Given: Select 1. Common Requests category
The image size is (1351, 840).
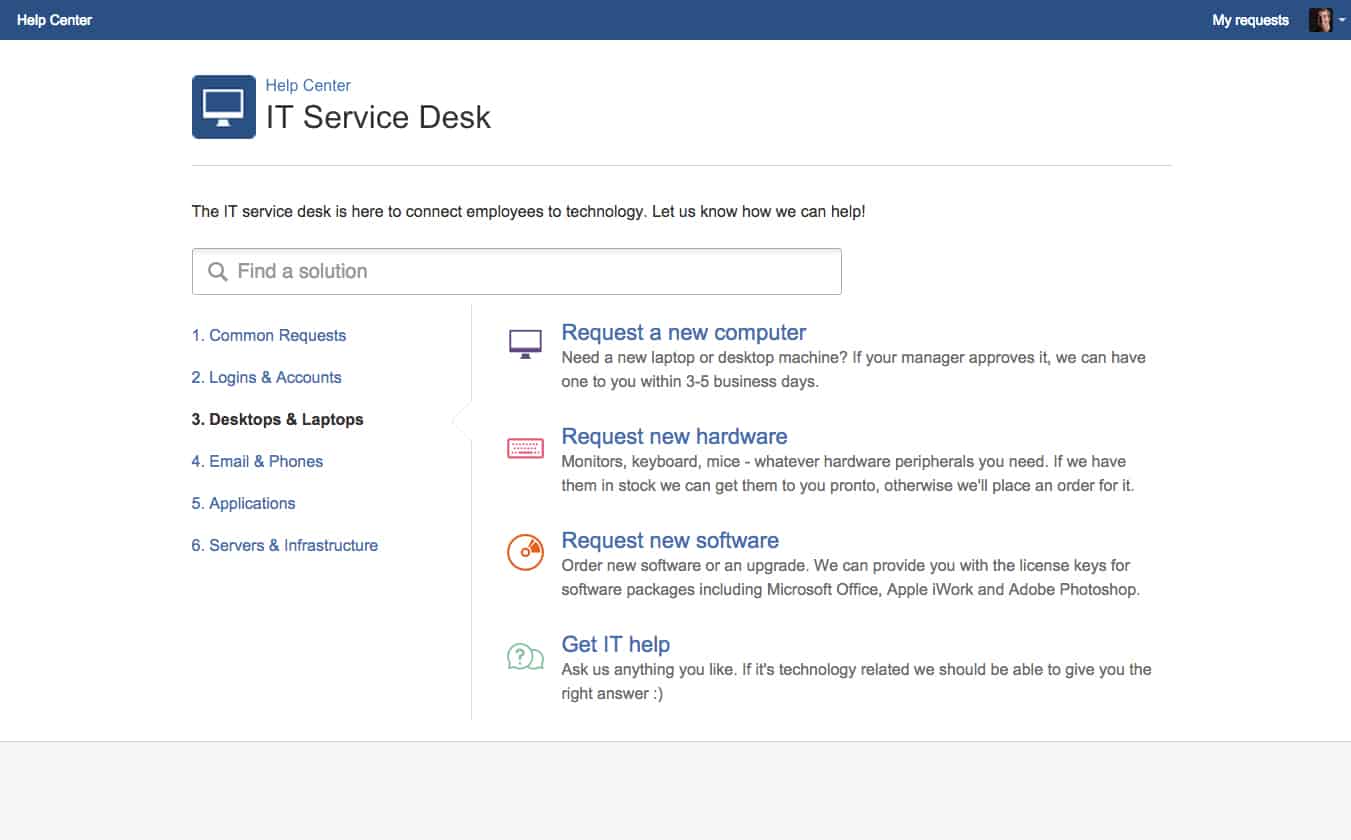Looking at the screenshot, I should (x=269, y=336).
